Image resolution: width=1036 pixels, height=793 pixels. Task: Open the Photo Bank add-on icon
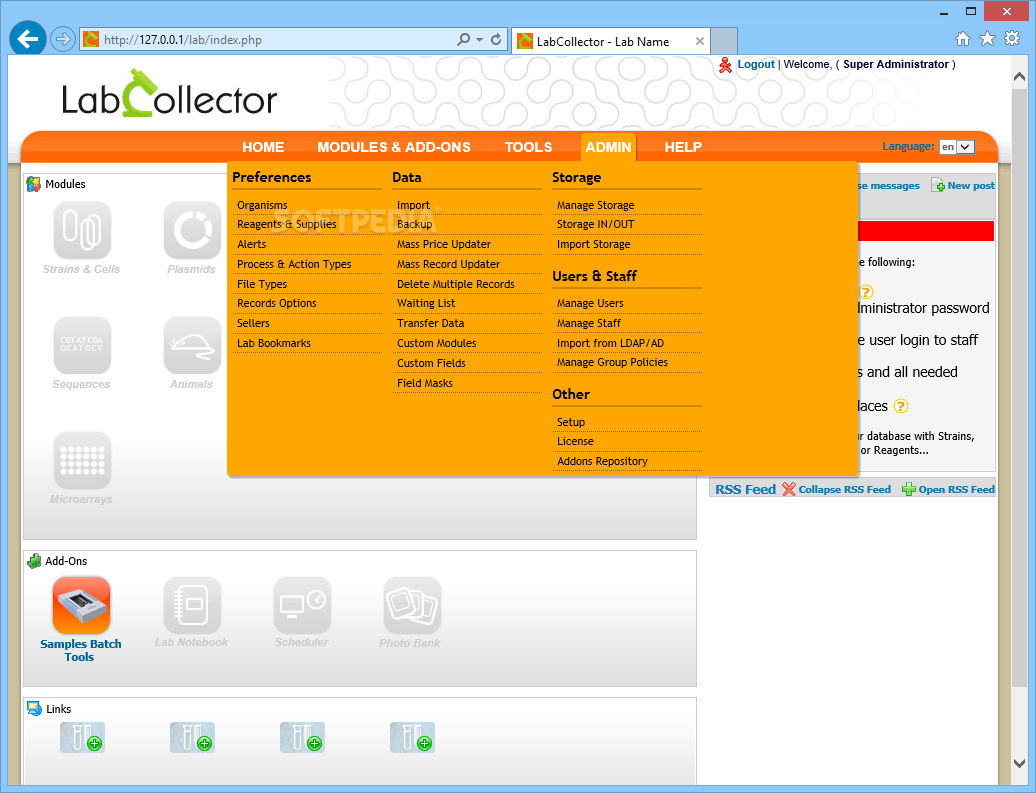click(x=412, y=605)
